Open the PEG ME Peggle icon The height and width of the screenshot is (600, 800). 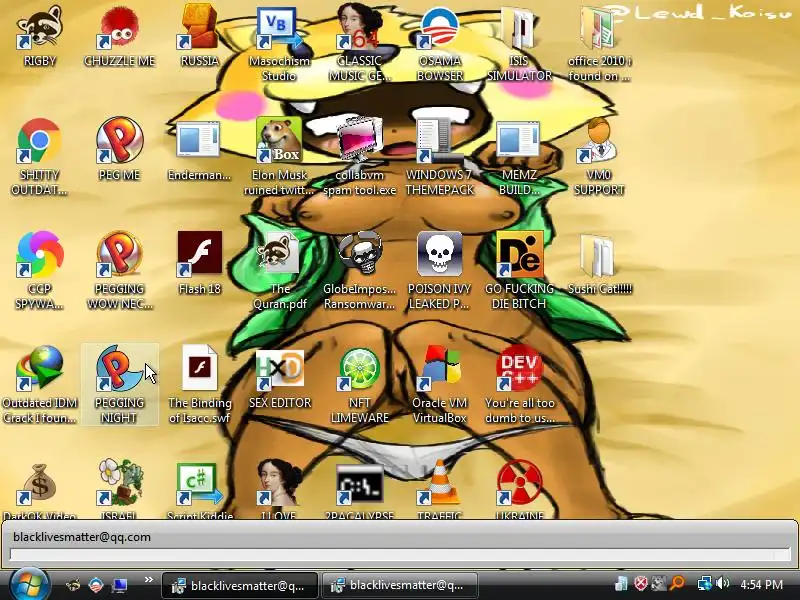(x=119, y=140)
